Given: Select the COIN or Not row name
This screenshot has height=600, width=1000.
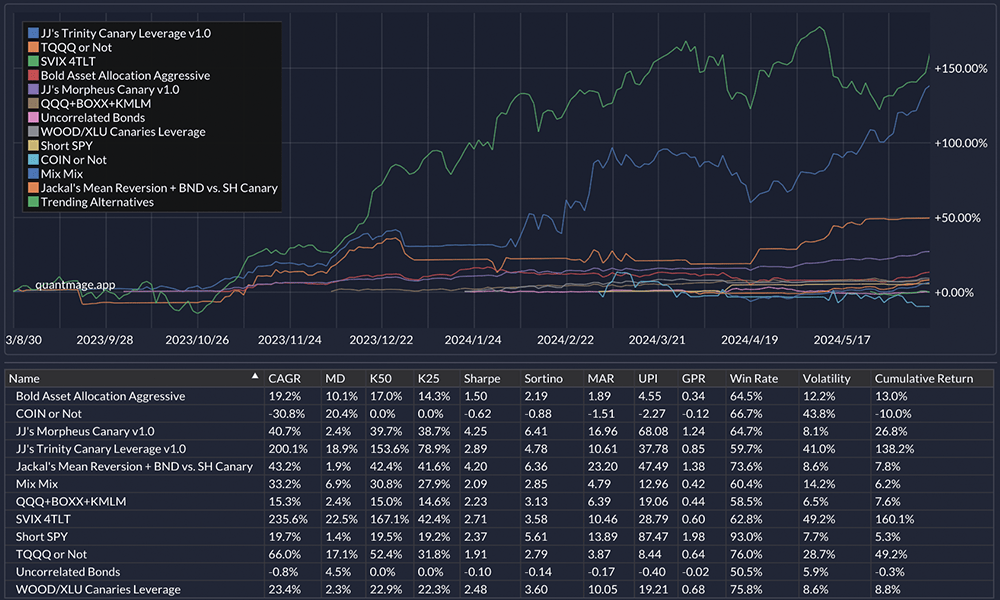Looking at the screenshot, I should coord(48,414).
